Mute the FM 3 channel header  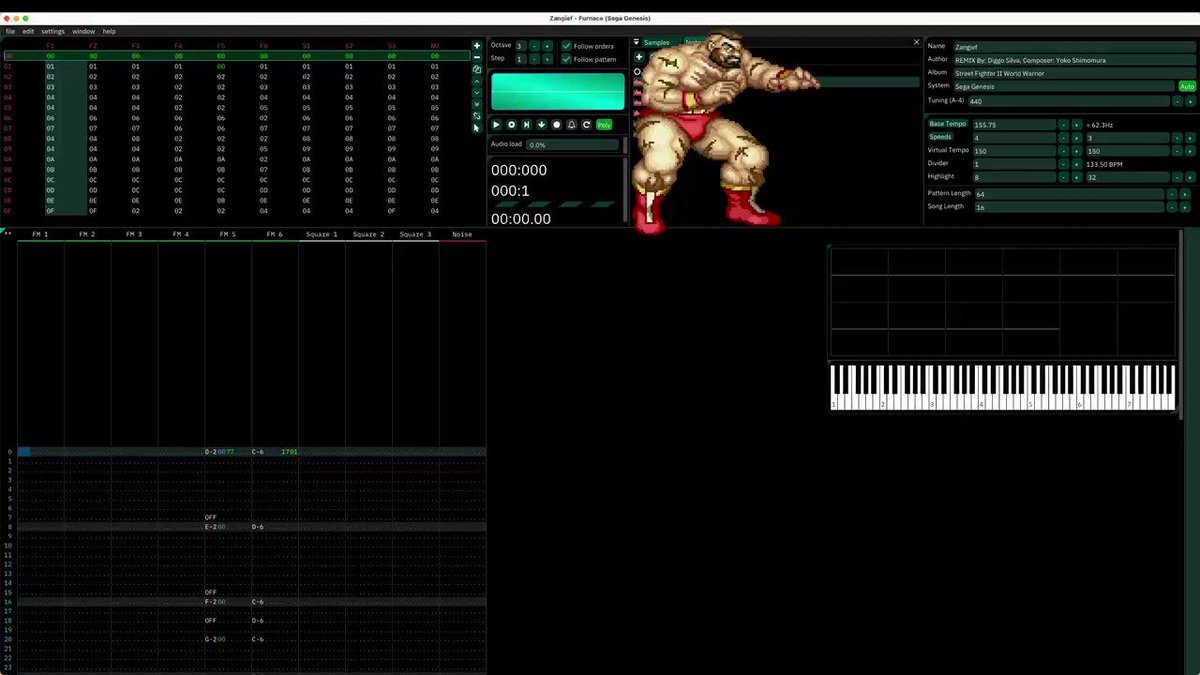pos(134,234)
